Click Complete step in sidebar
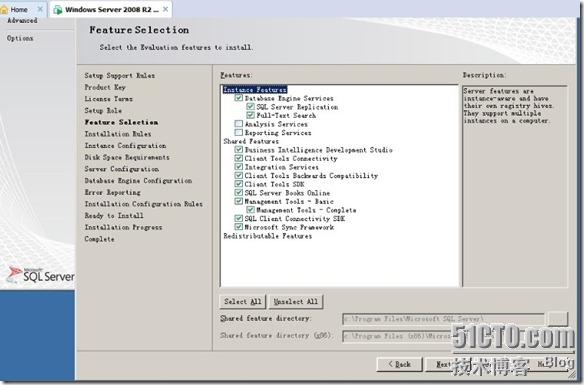This screenshot has height=385, width=584. pyautogui.click(x=99, y=239)
